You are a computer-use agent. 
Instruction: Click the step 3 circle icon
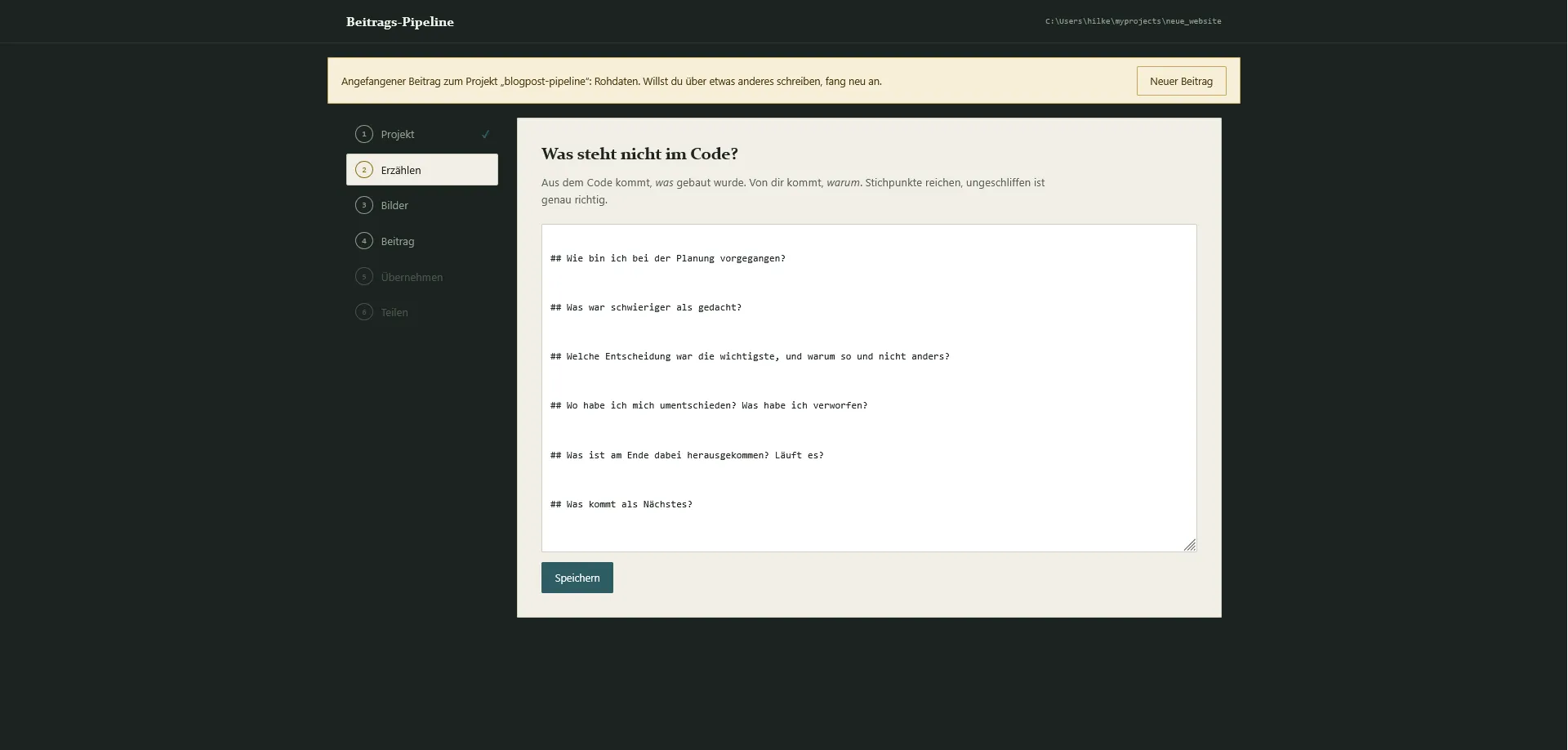tap(364, 205)
